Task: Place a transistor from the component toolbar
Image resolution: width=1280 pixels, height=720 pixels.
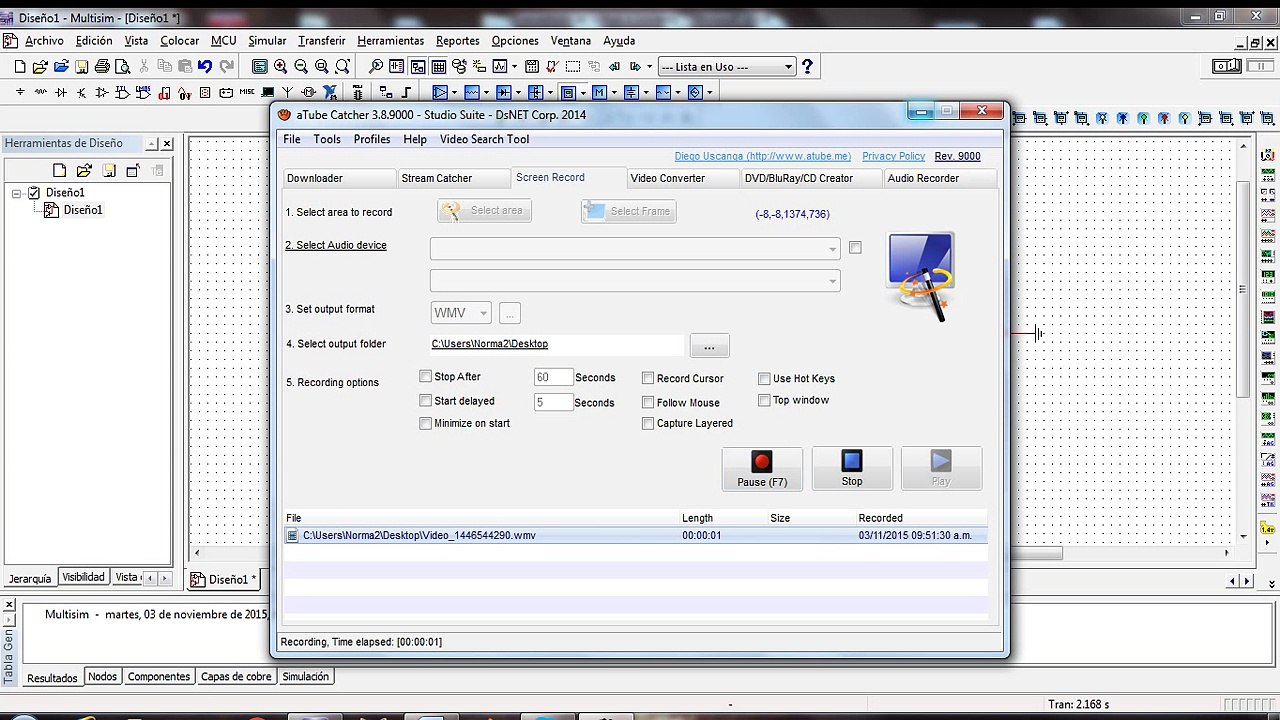Action: [x=81, y=92]
